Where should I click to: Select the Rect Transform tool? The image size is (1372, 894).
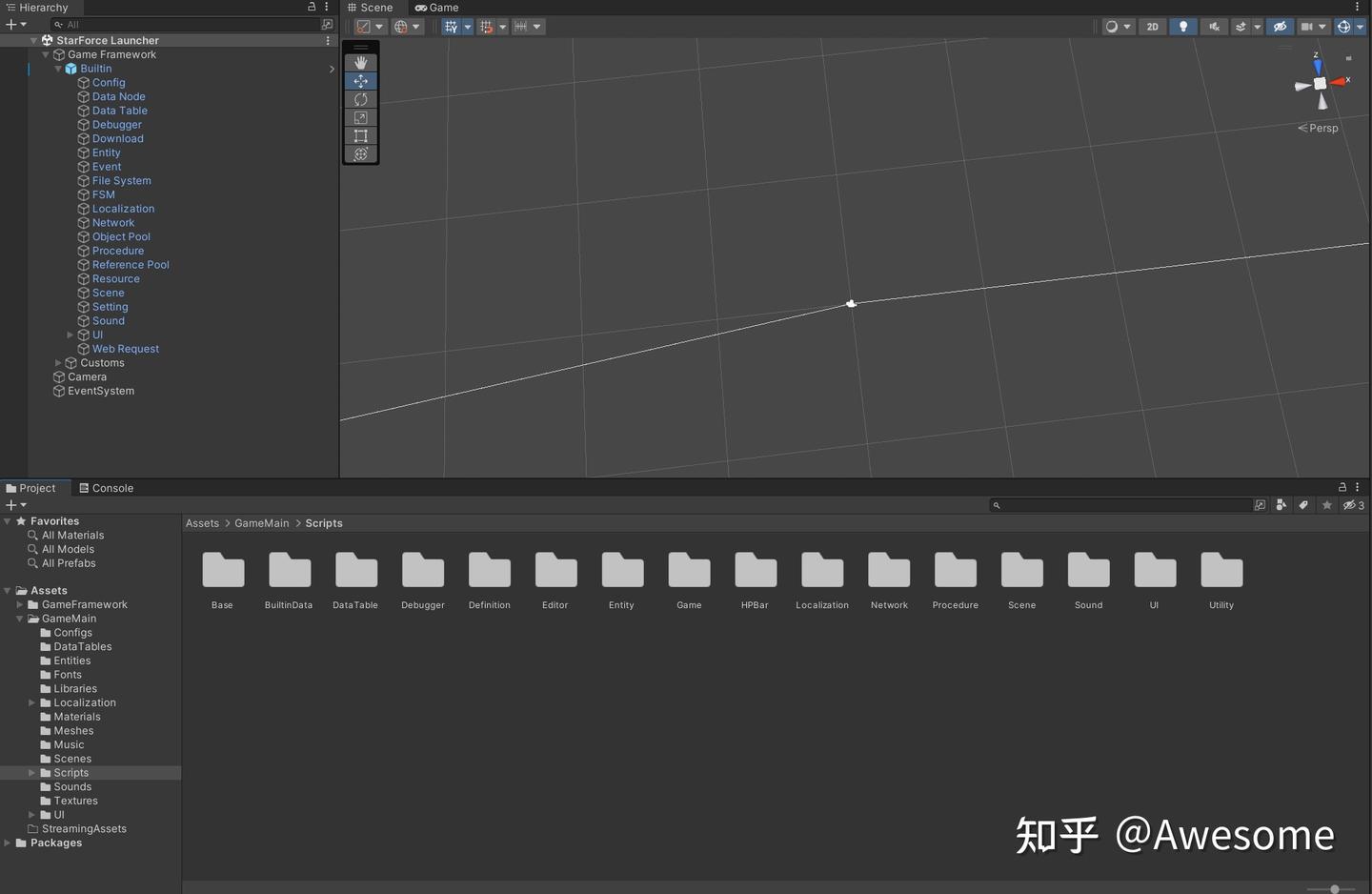pyautogui.click(x=360, y=135)
